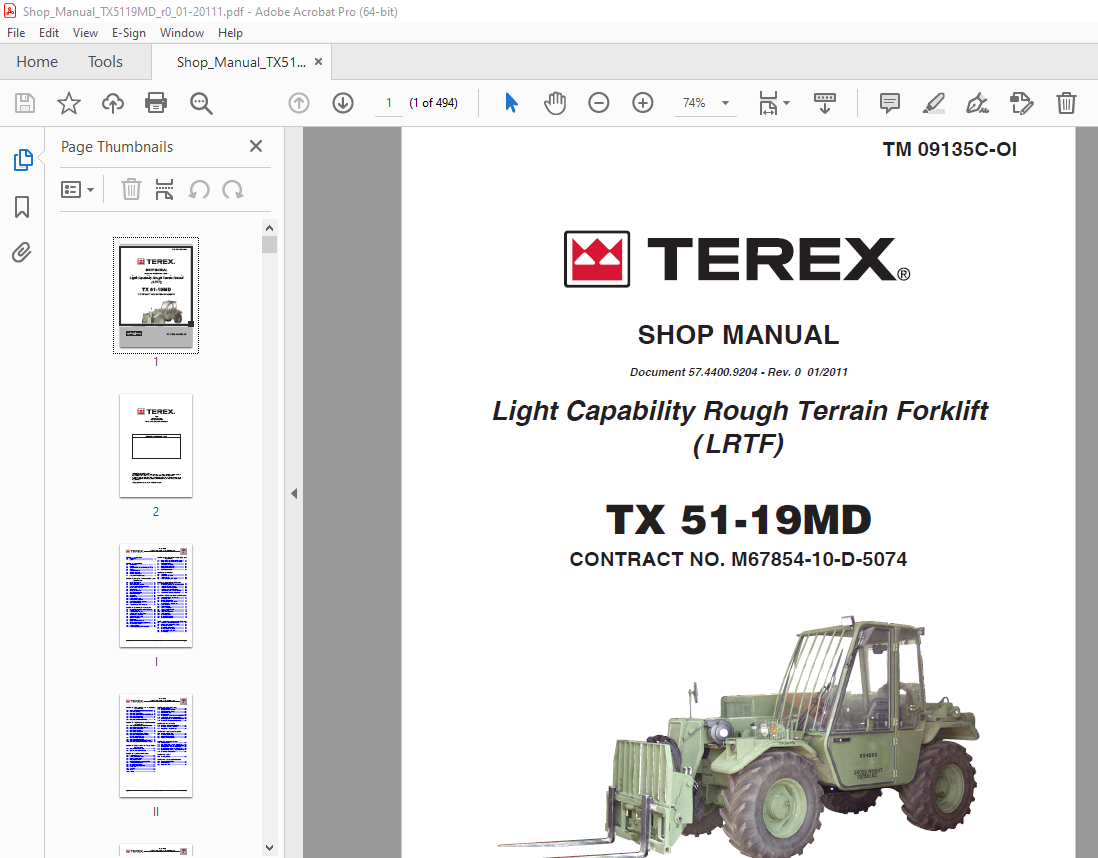Viewport: 1098px width, 858px height.
Task: Click the 'SHOP MANUAL' heading text
Action: [738, 335]
